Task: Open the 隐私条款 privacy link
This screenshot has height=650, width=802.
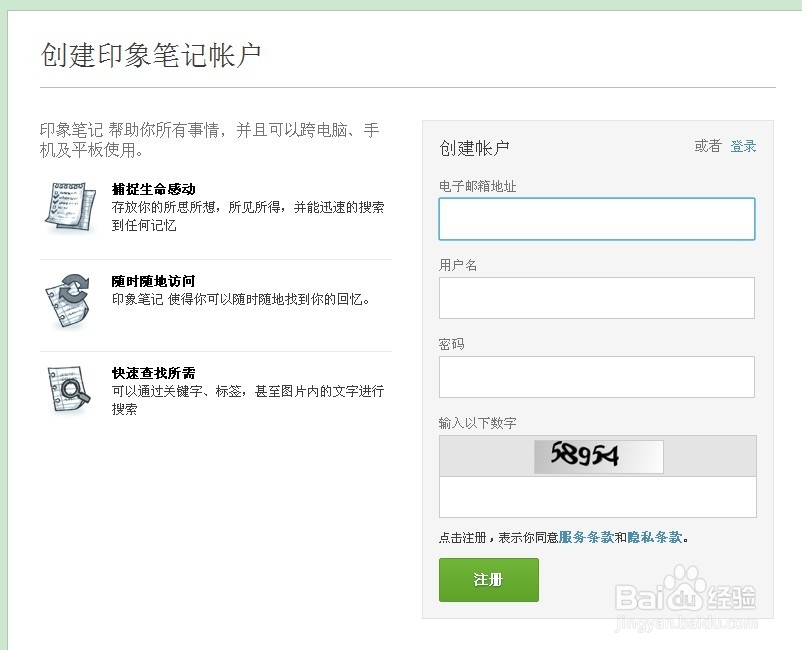Action: point(655,537)
